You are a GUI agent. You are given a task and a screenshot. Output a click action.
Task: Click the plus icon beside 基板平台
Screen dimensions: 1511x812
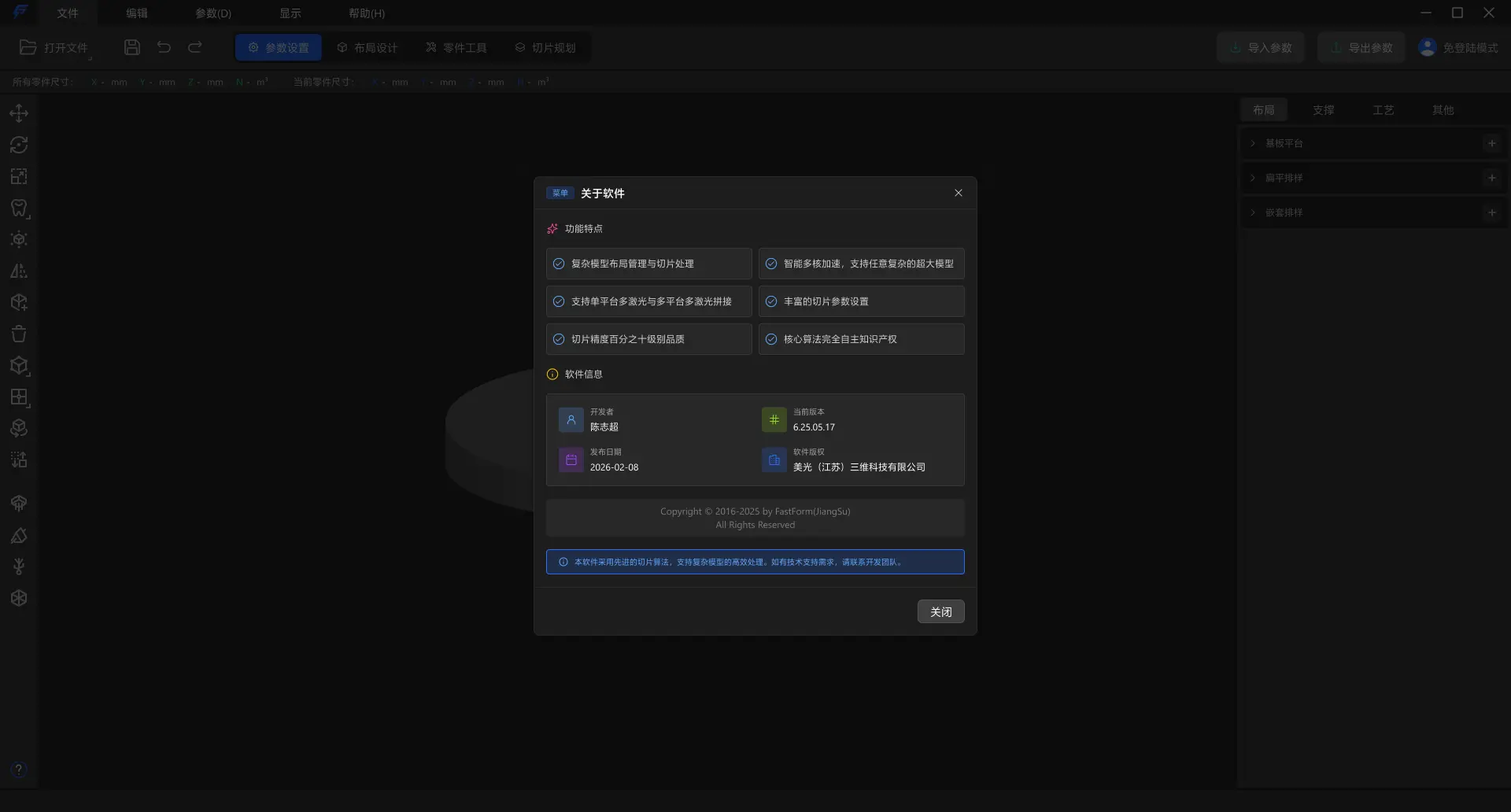point(1491,143)
